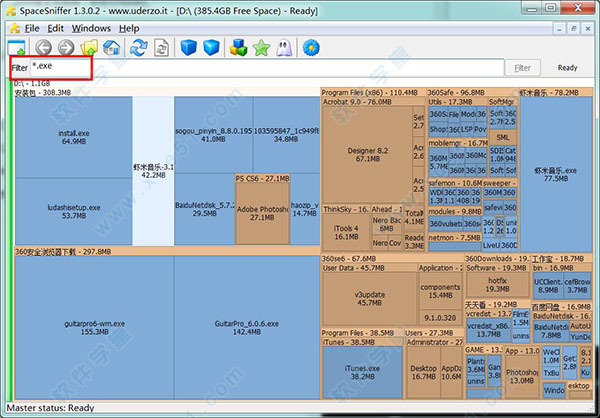Click the second blue cube detail icon
Image resolution: width=600 pixels, height=418 pixels.
tap(211, 48)
